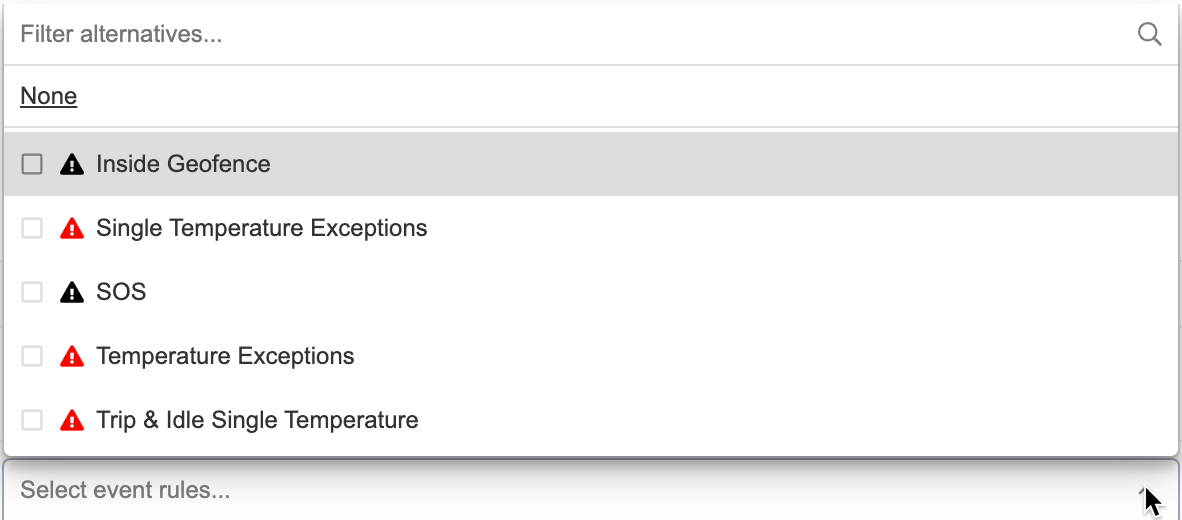Viewport: 1182px width, 520px height.
Task: Tick the Single Temperature Exceptions checkbox
Action: pyautogui.click(x=32, y=228)
